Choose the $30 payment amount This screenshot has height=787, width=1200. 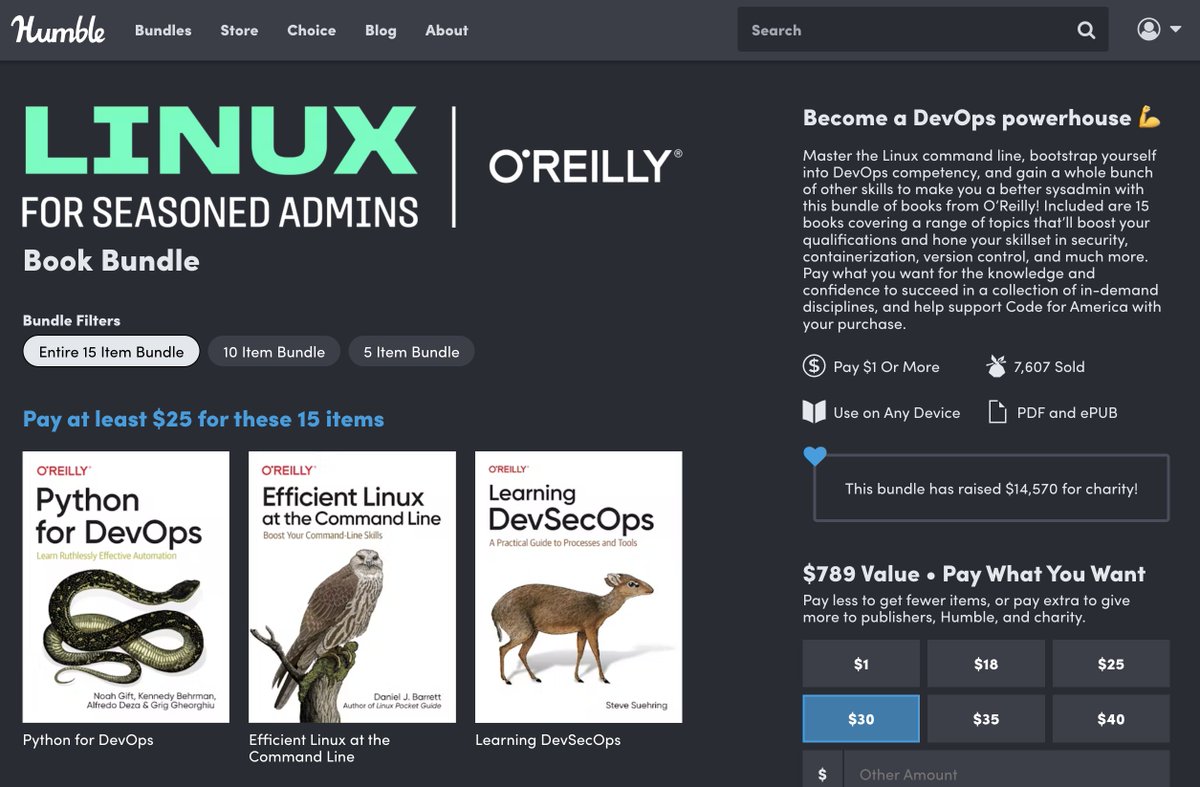(861, 719)
